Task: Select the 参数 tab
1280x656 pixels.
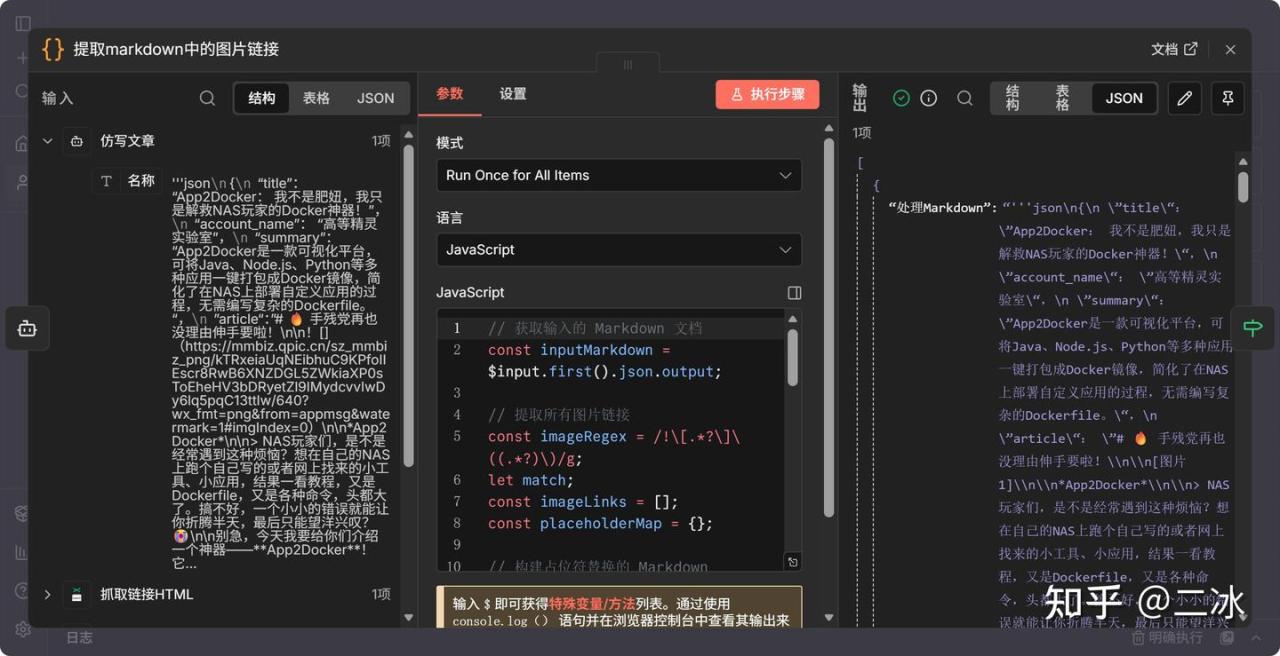Action: coord(450,94)
